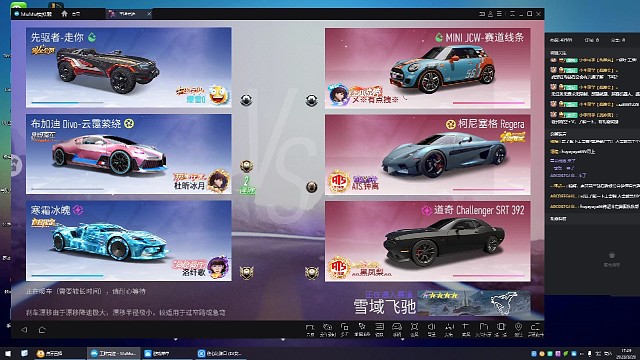Close the game tab with its X
640x360 pixels.
point(149,14)
